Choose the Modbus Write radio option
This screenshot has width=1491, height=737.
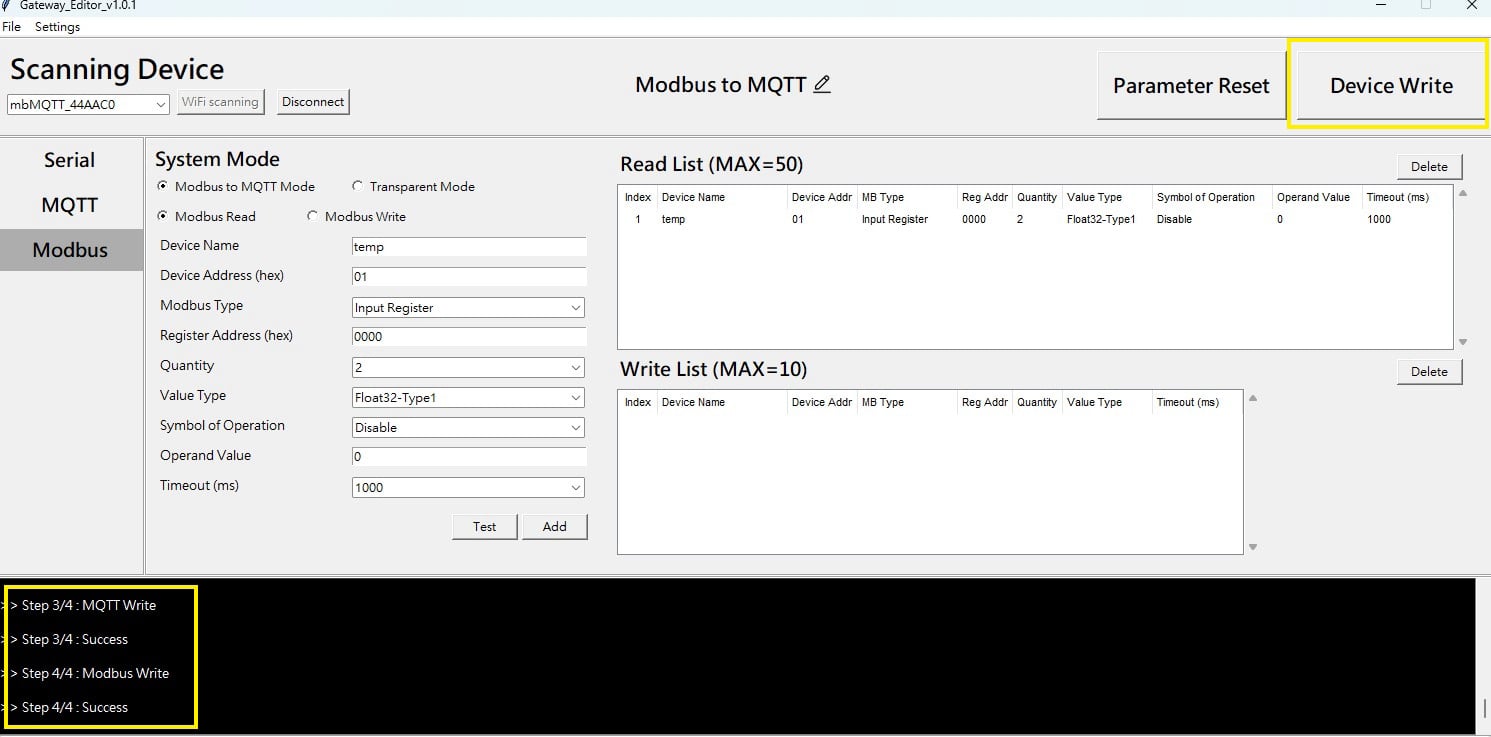click(313, 217)
